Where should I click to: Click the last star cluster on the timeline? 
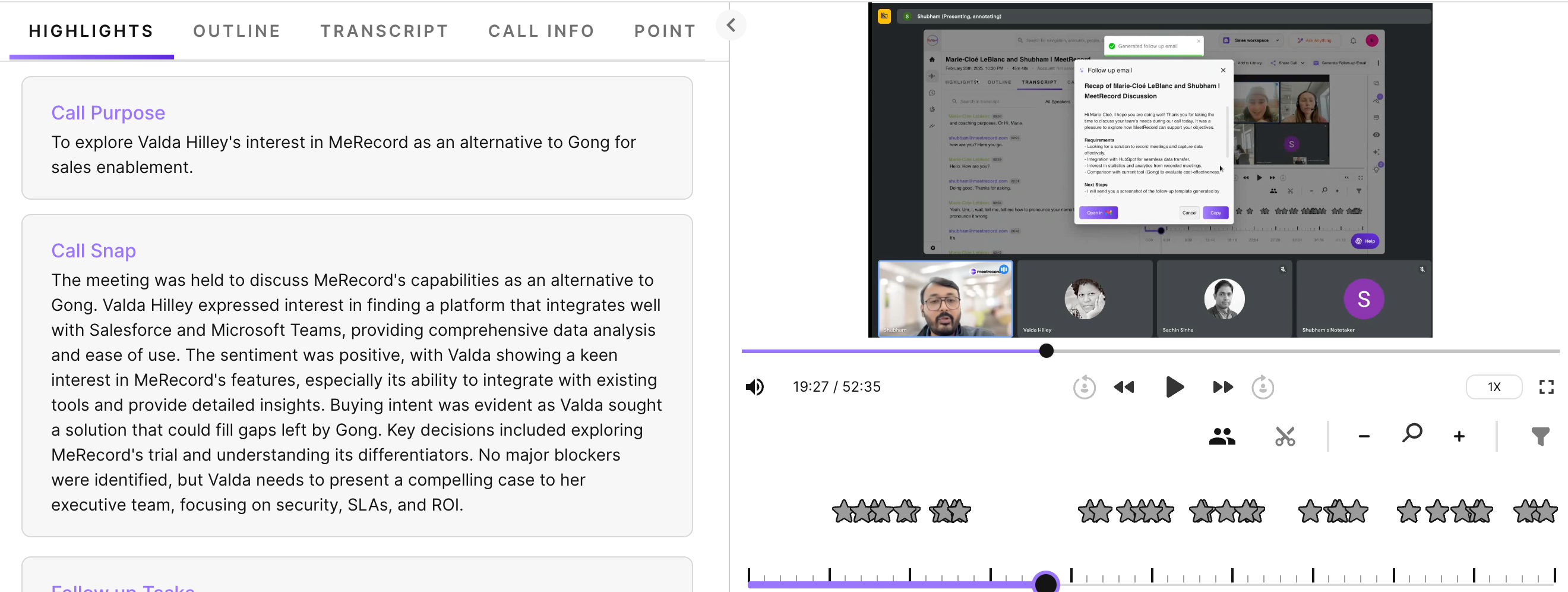1535,511
